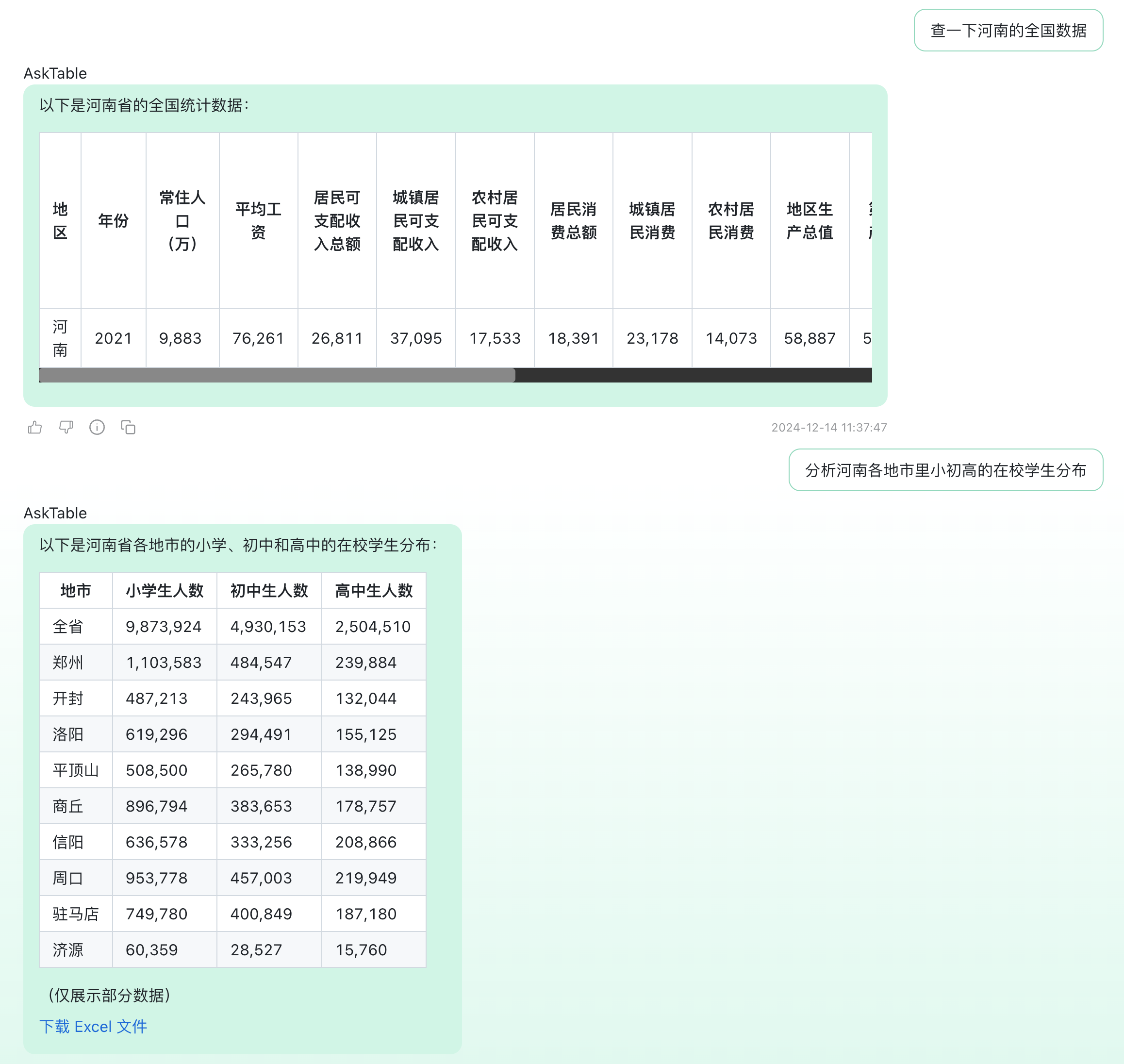Click the thumbs up feedback icon

pyautogui.click(x=35, y=427)
